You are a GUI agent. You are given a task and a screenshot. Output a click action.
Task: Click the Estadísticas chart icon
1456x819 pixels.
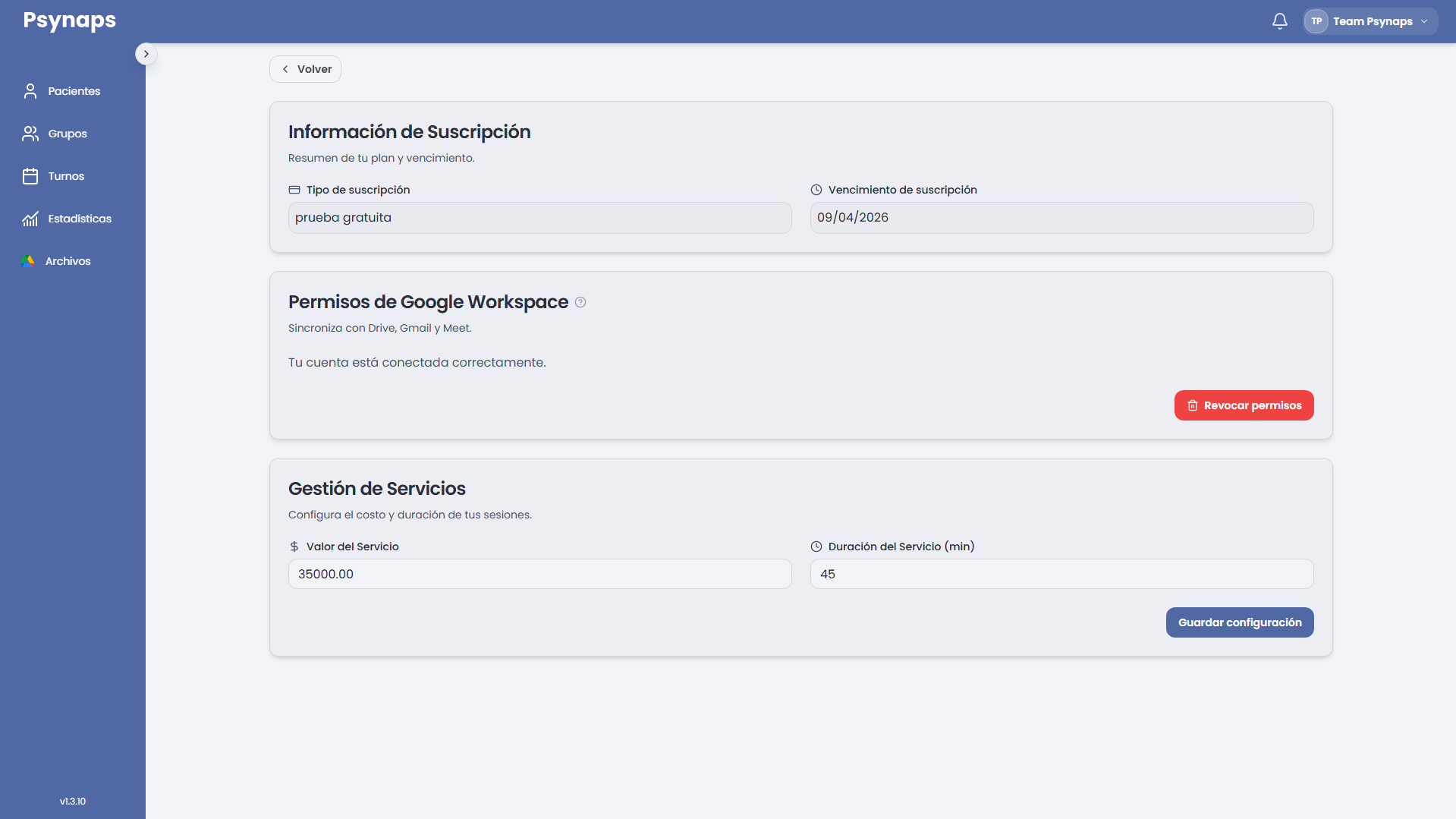click(x=30, y=219)
